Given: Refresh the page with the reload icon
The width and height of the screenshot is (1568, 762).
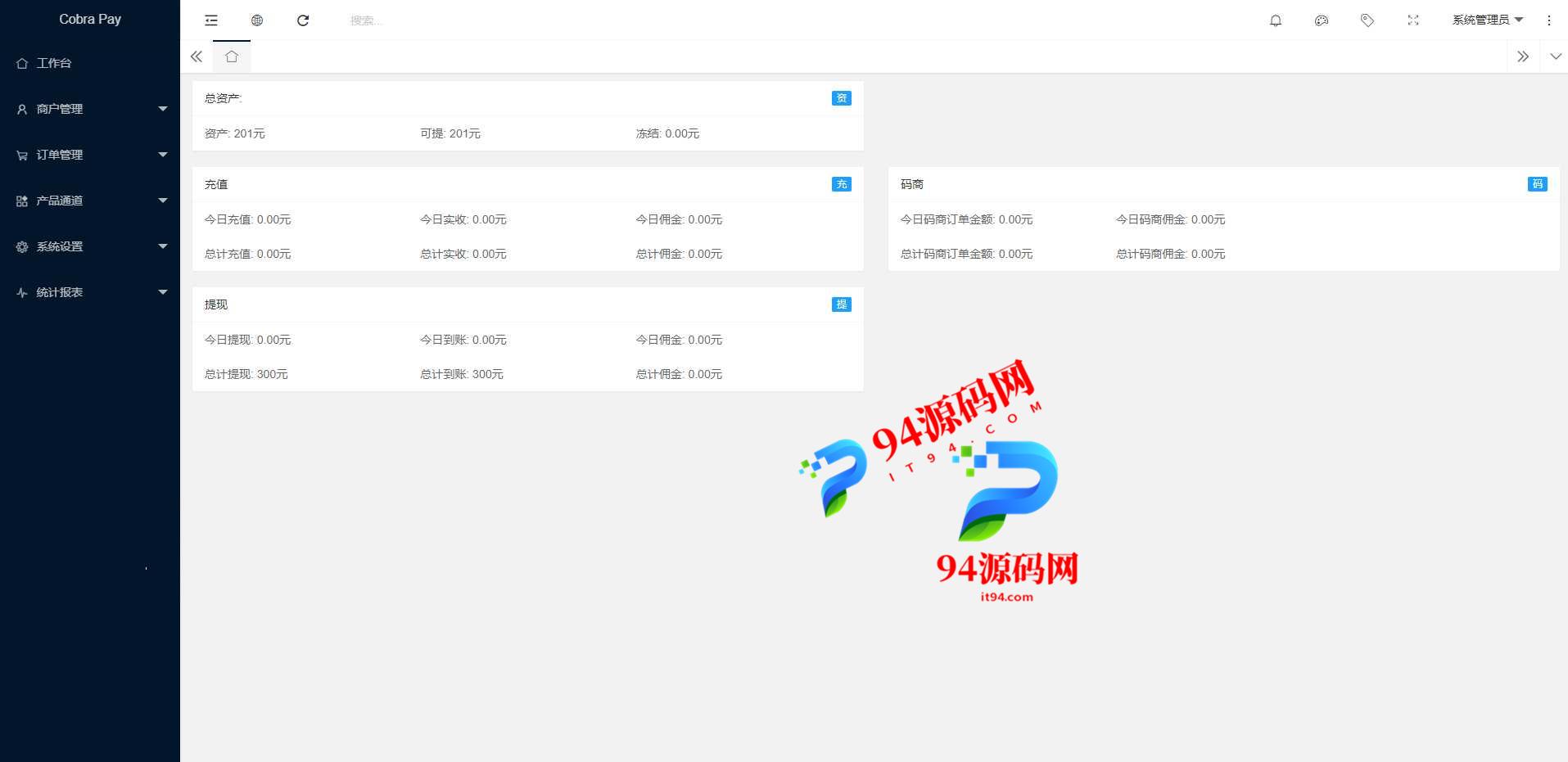Looking at the screenshot, I should 303,20.
